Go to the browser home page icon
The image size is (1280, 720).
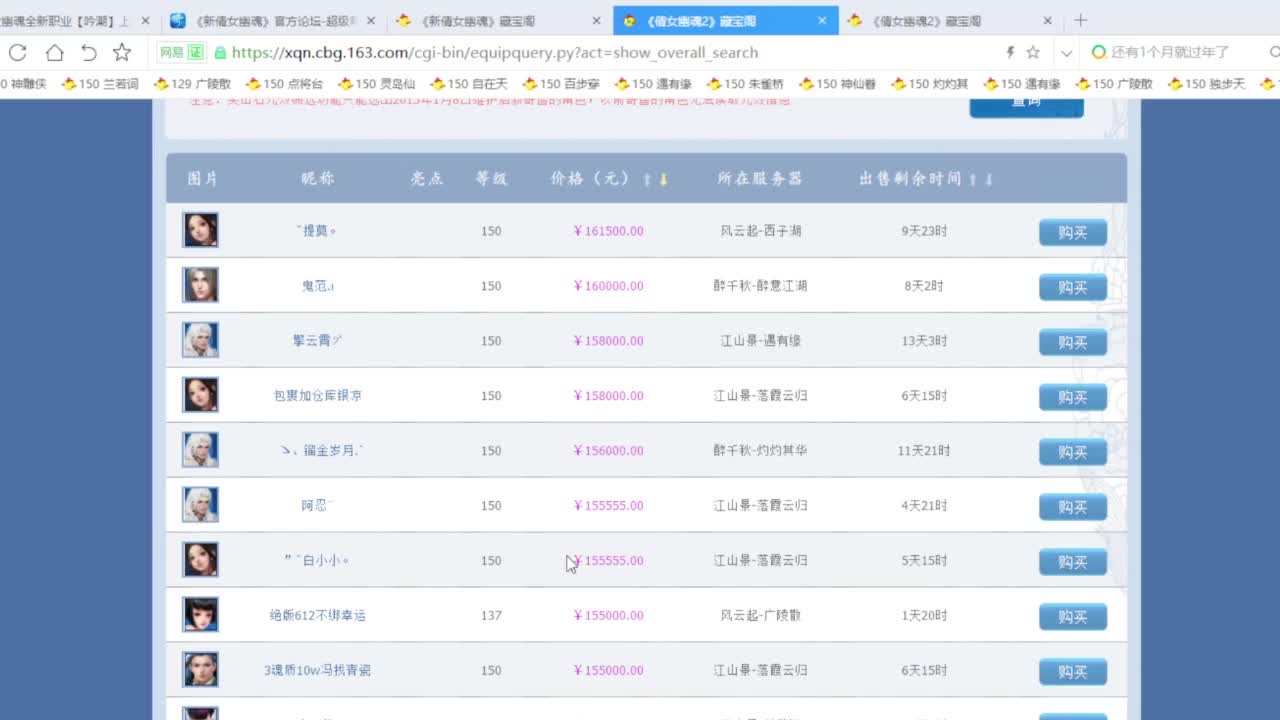54,53
